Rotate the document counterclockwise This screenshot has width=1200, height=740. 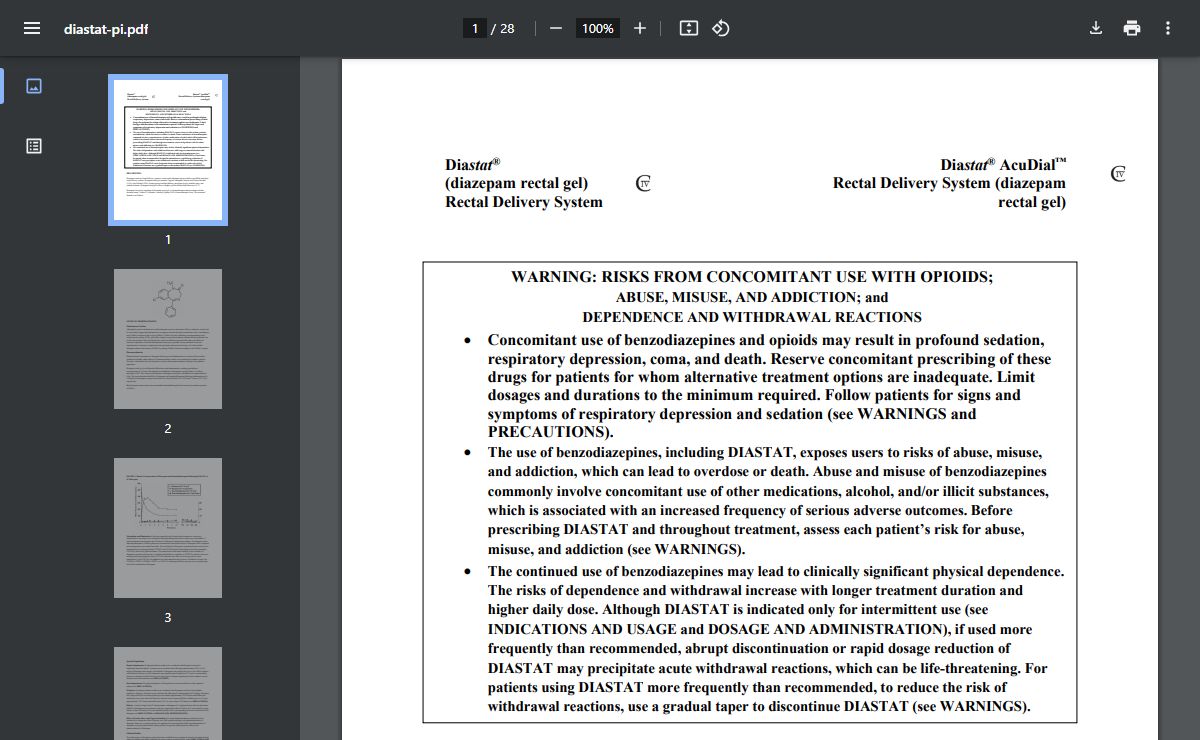point(720,28)
